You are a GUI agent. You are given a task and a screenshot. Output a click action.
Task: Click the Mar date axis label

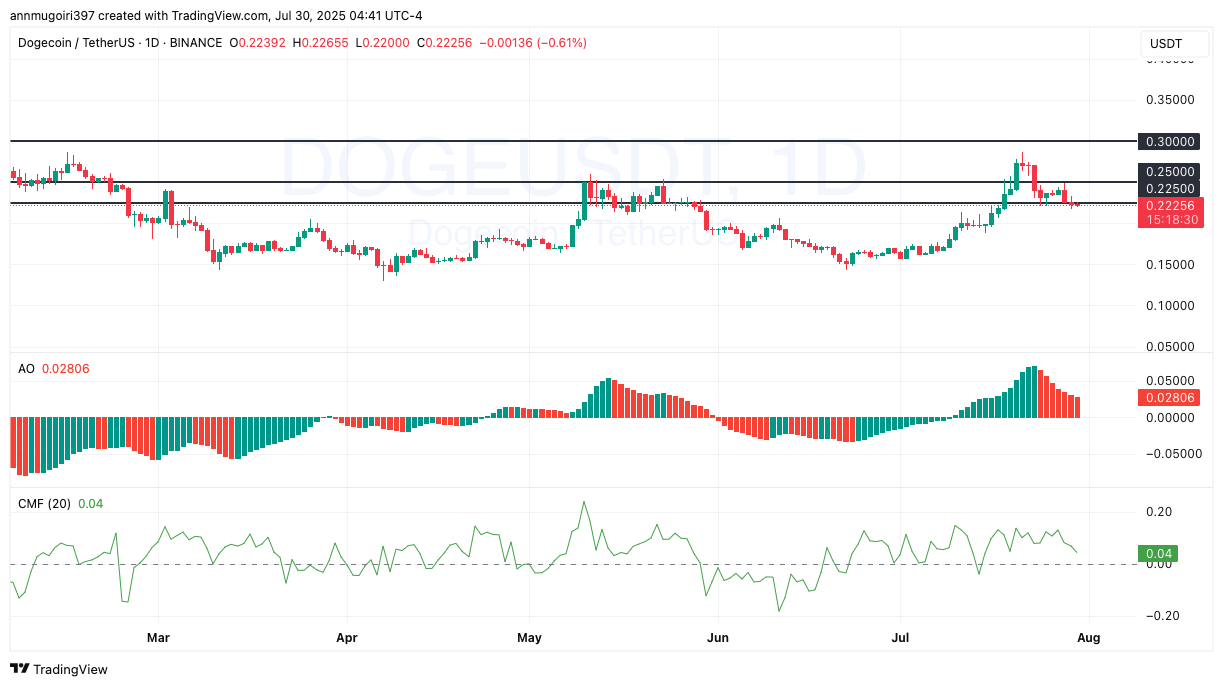pyautogui.click(x=158, y=637)
